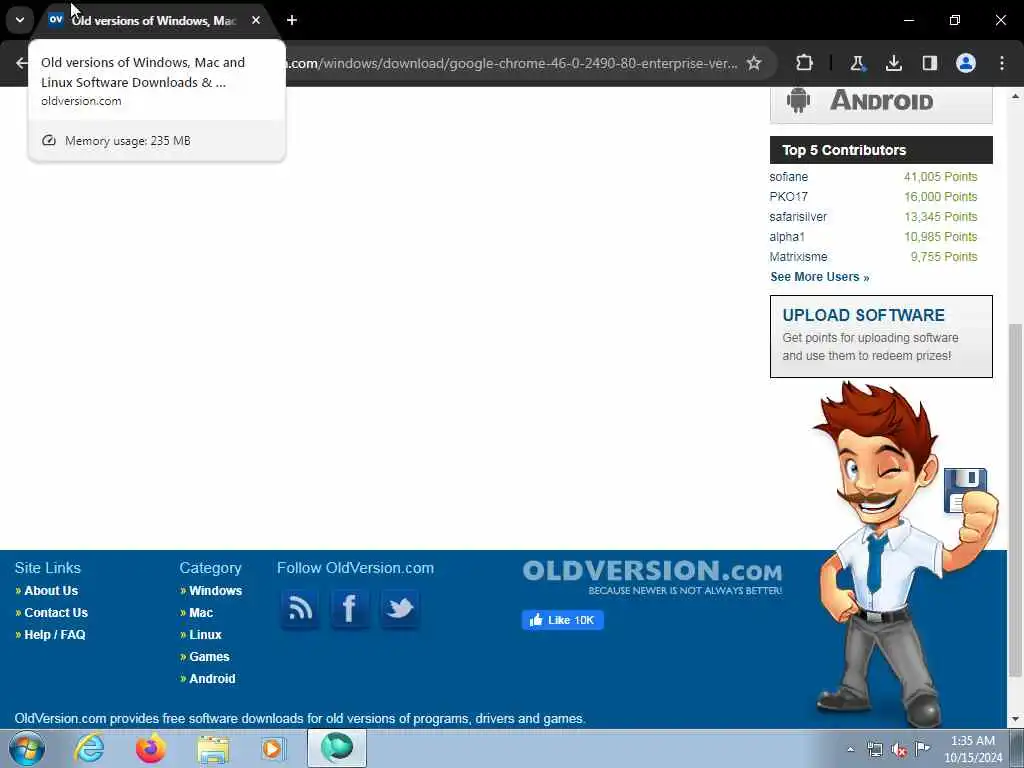Launch Firefox from the taskbar
The width and height of the screenshot is (1024, 768).
pos(151,748)
